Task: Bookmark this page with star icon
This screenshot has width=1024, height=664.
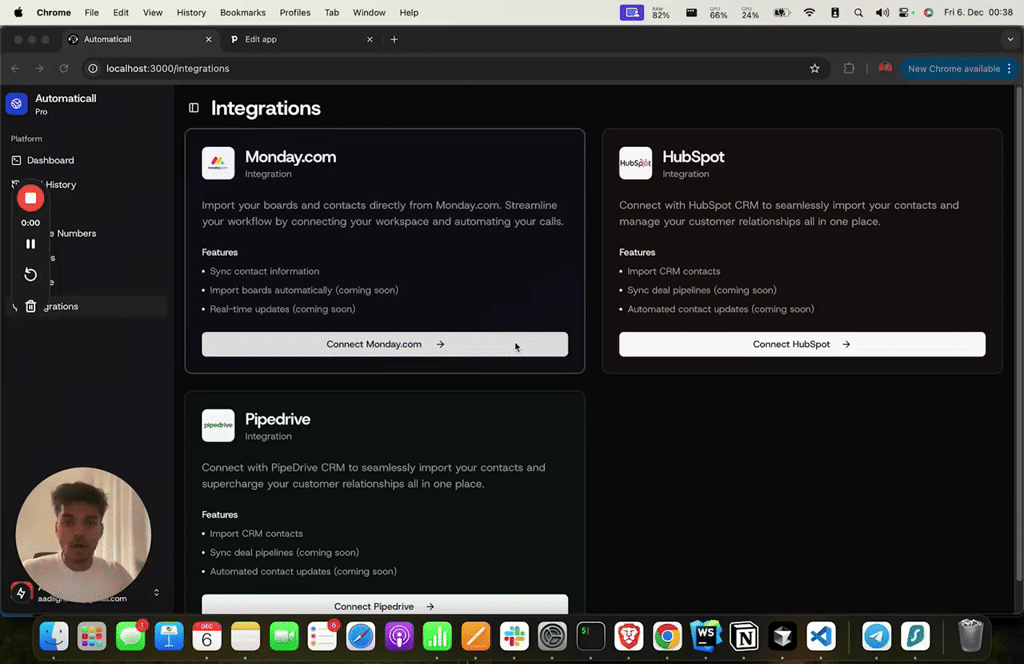Action: (814, 69)
